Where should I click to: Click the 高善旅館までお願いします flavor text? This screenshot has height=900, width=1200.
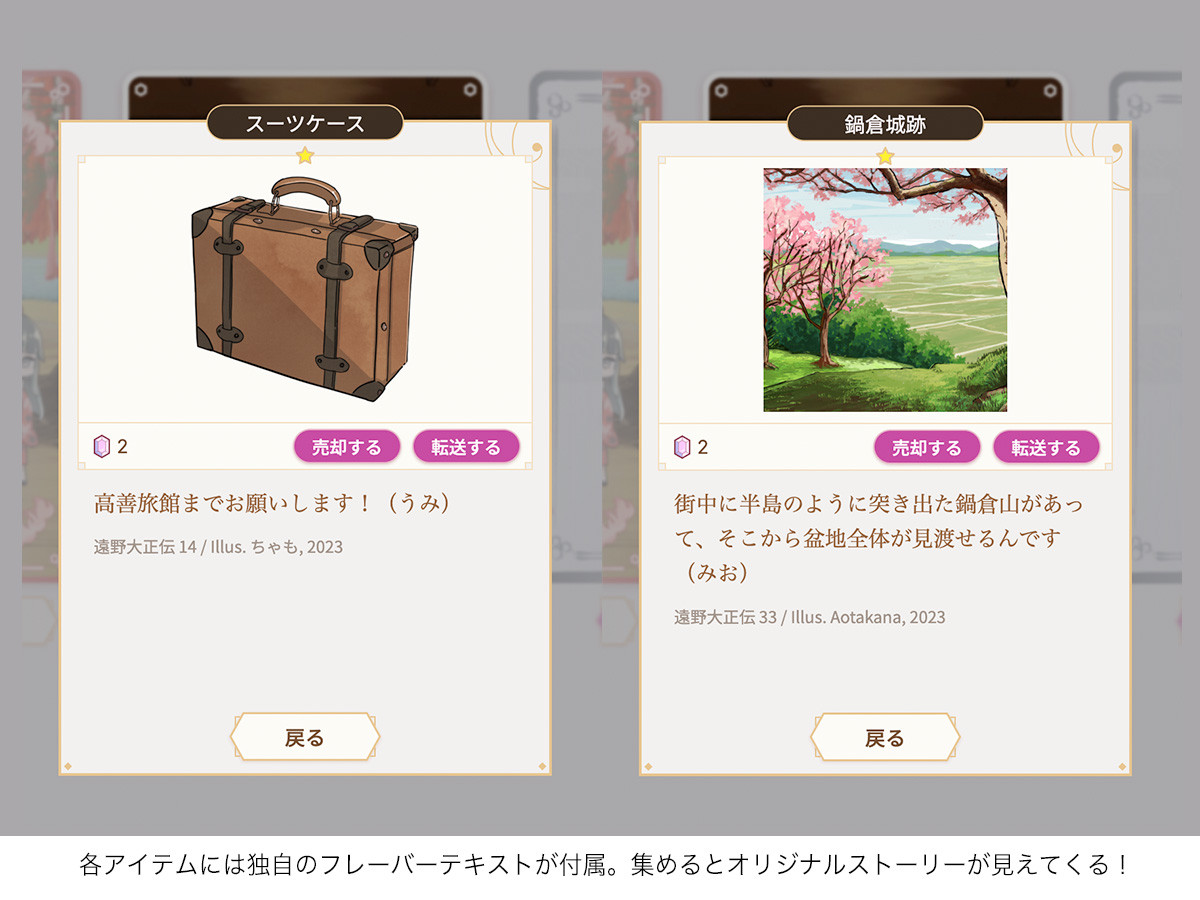click(x=273, y=503)
